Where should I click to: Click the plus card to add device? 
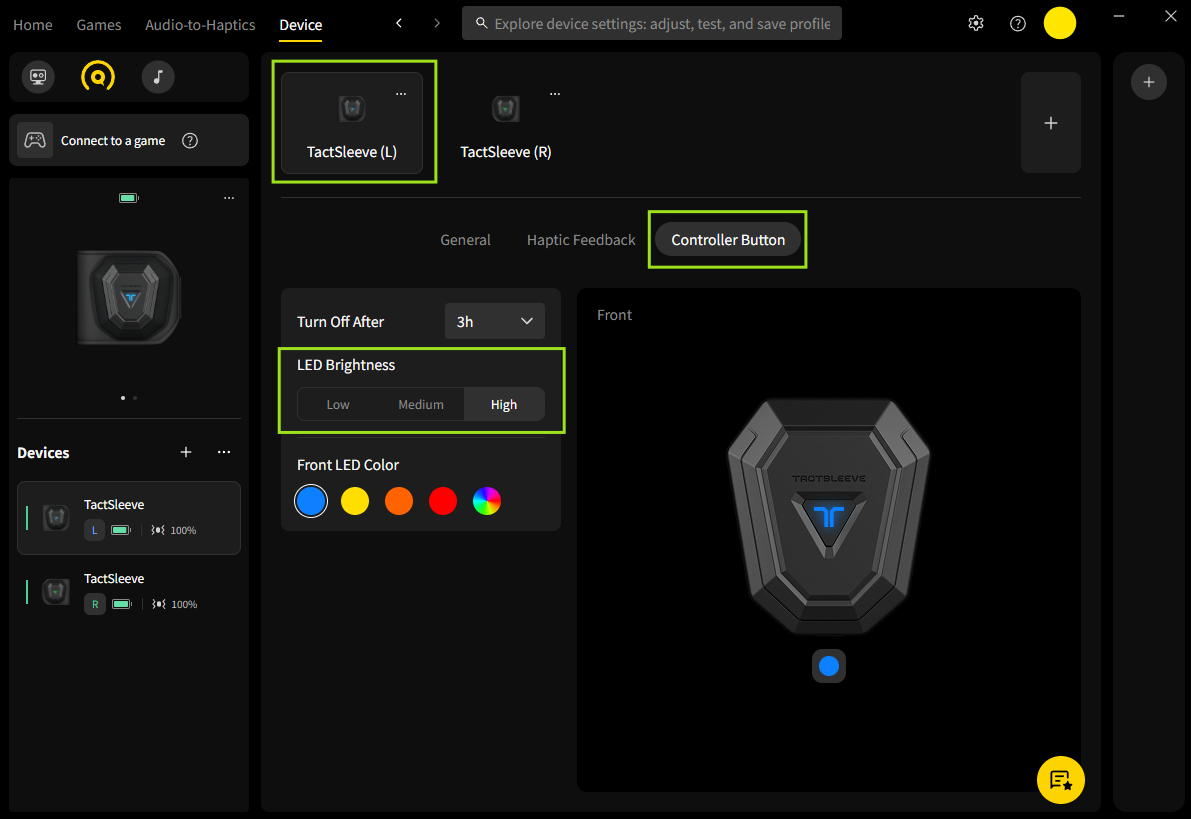coord(1050,123)
